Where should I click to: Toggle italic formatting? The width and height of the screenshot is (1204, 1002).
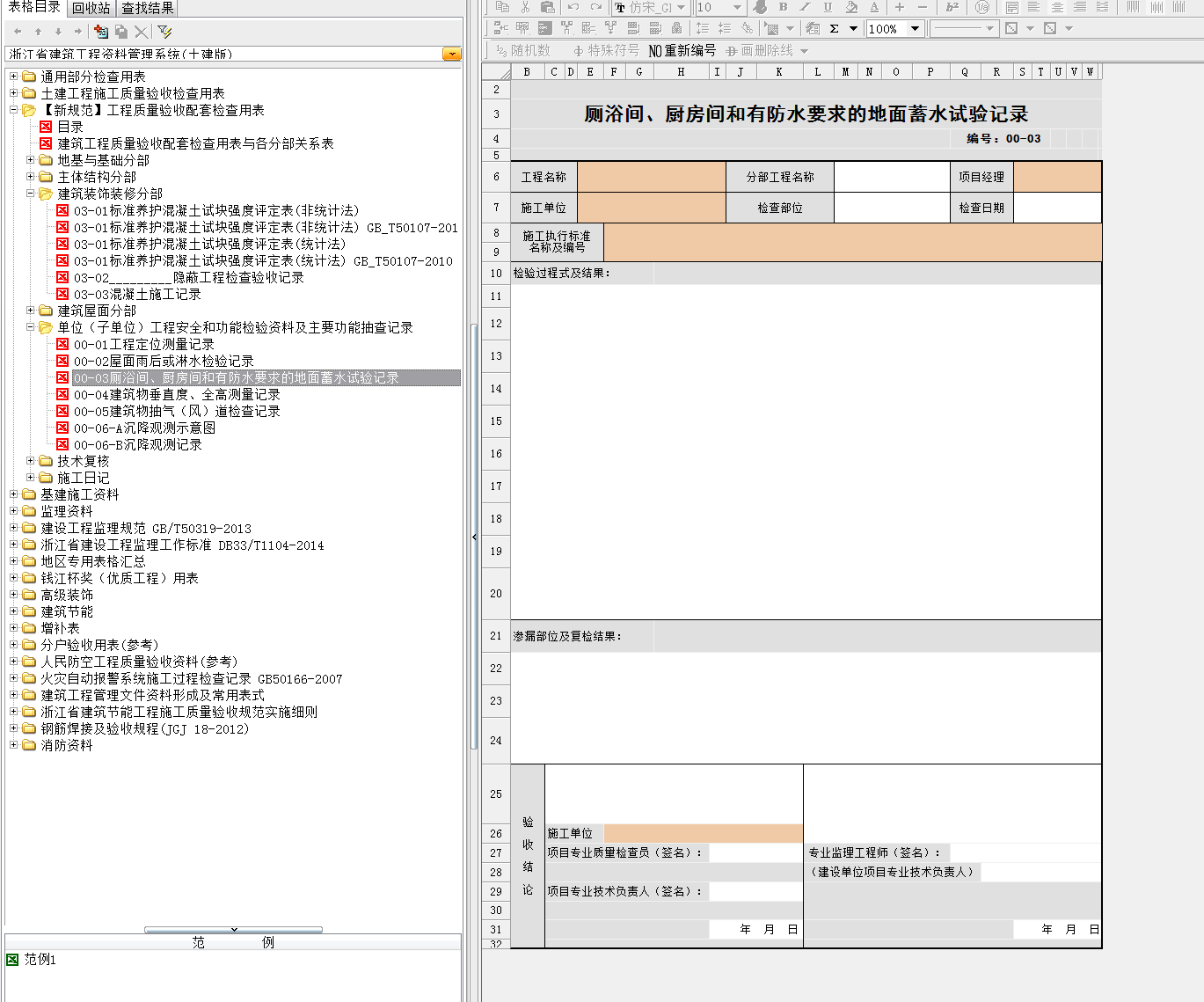click(805, 6)
